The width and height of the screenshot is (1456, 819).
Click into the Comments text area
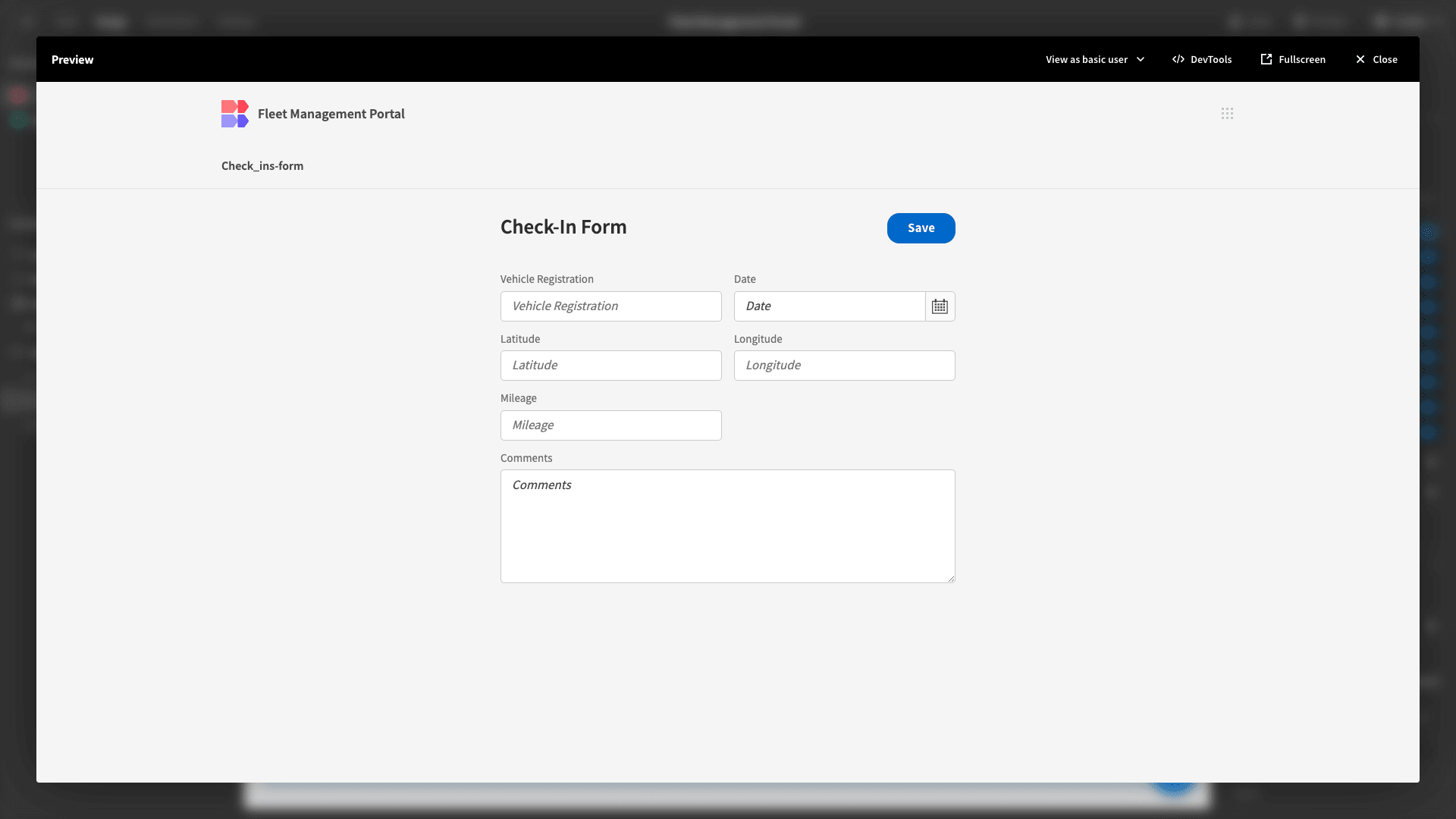point(728,526)
